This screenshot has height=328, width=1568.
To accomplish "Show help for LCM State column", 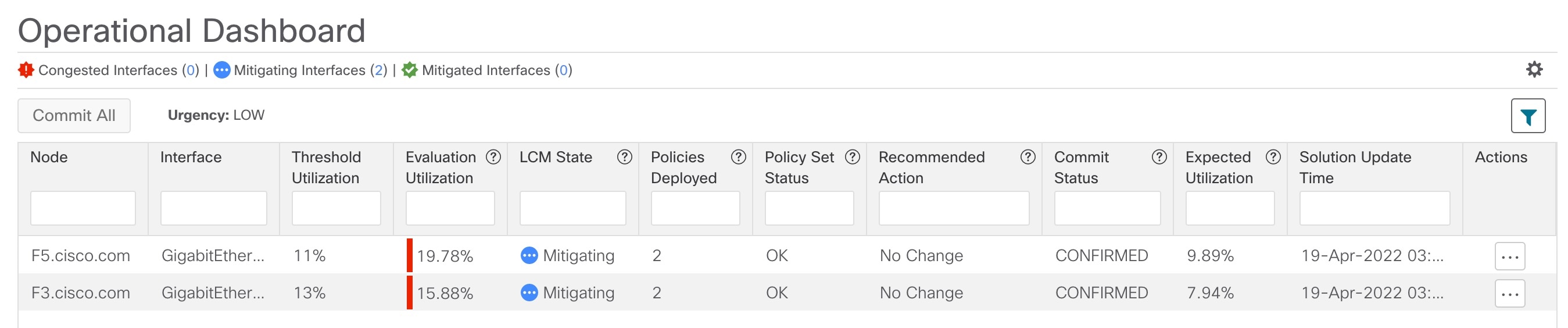I will 624,157.
